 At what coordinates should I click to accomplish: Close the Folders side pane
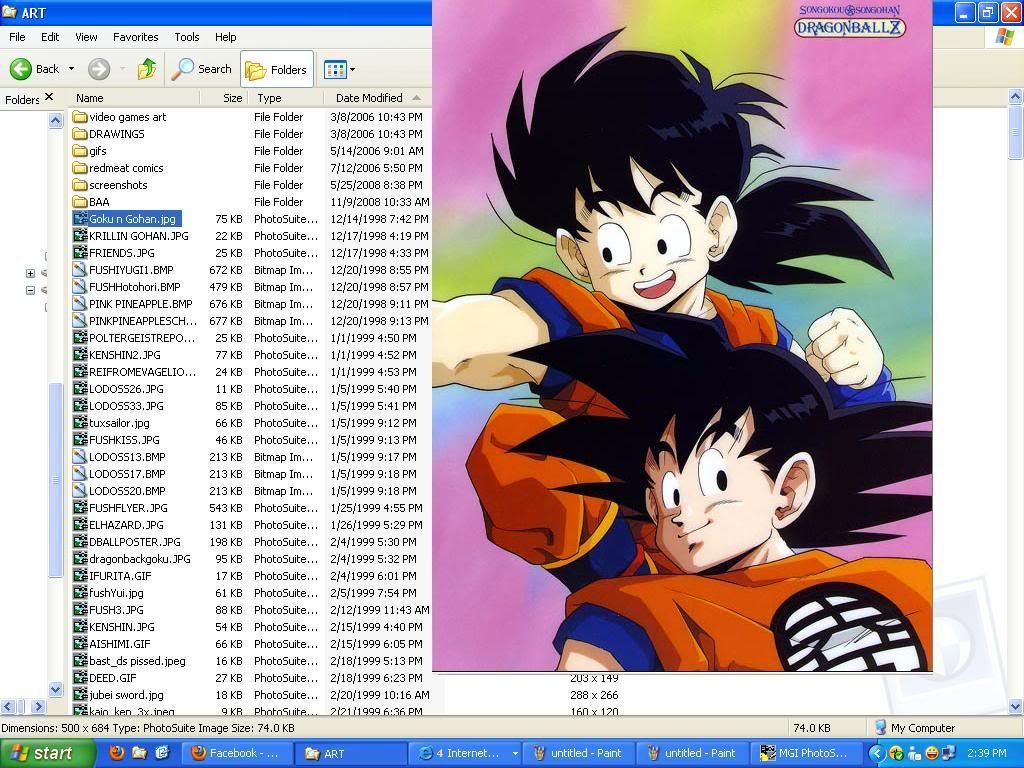click(49, 97)
